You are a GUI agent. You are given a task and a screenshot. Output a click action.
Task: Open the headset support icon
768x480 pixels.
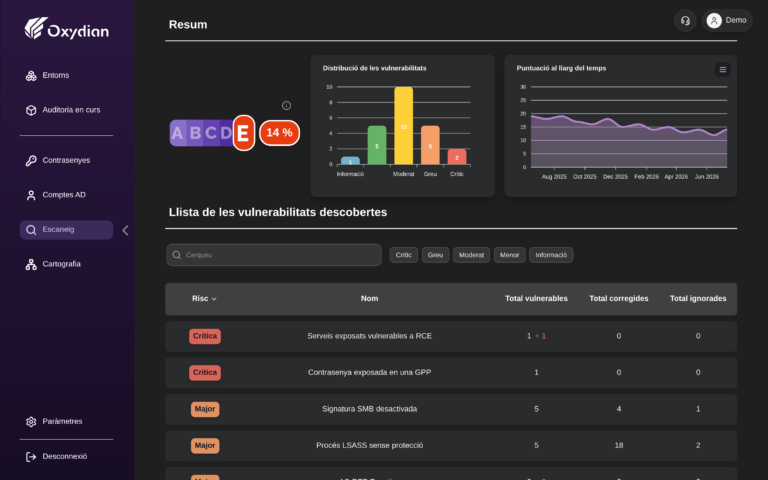(685, 21)
